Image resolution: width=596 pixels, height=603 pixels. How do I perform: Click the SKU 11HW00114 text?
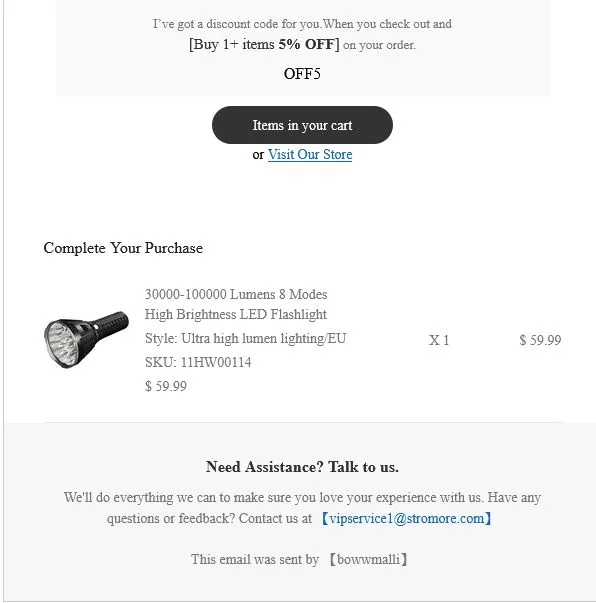tap(198, 362)
